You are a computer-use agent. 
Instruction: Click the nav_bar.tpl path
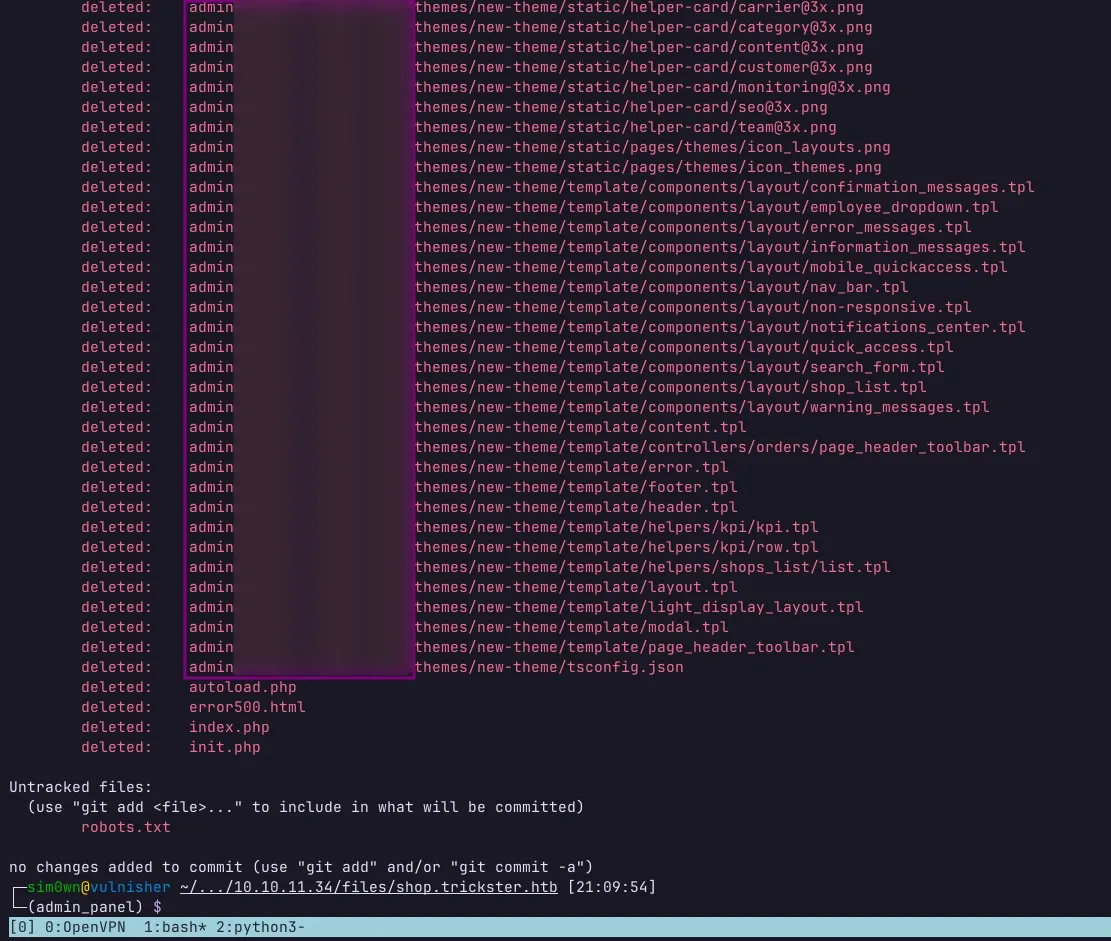coord(661,287)
